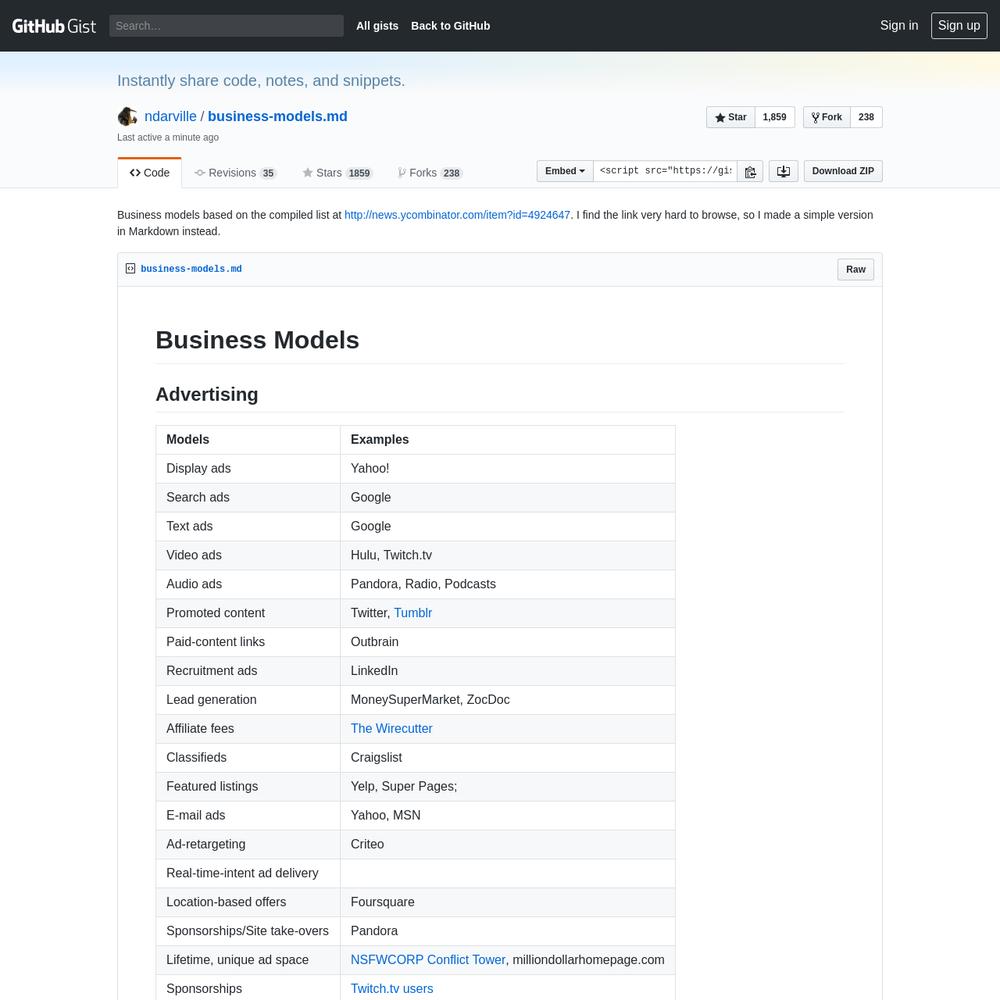Click the 'Foursquare' example cell
Viewport: 1000px width, 1000px height.
508,902
